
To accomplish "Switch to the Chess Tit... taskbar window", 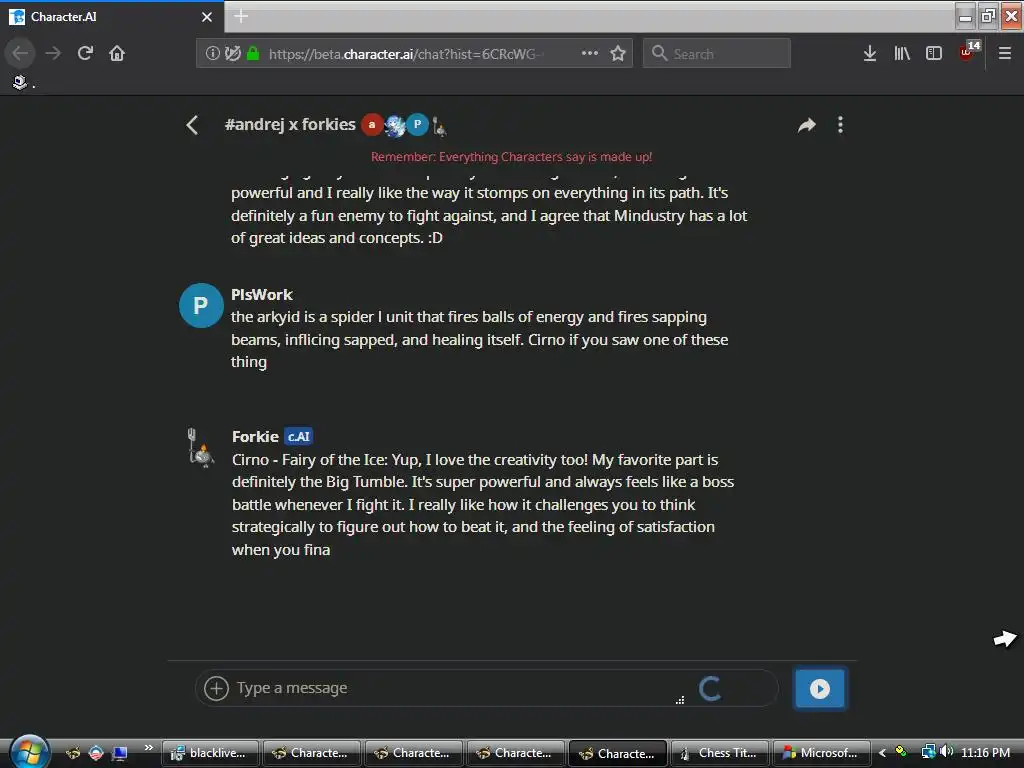I will click(720, 753).
